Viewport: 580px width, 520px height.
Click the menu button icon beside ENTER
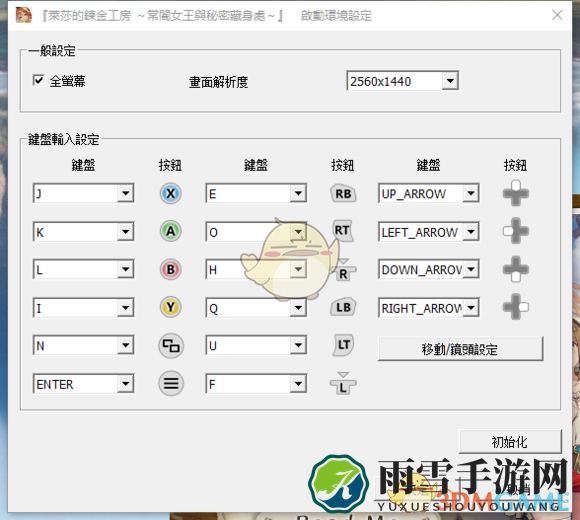pyautogui.click(x=171, y=384)
